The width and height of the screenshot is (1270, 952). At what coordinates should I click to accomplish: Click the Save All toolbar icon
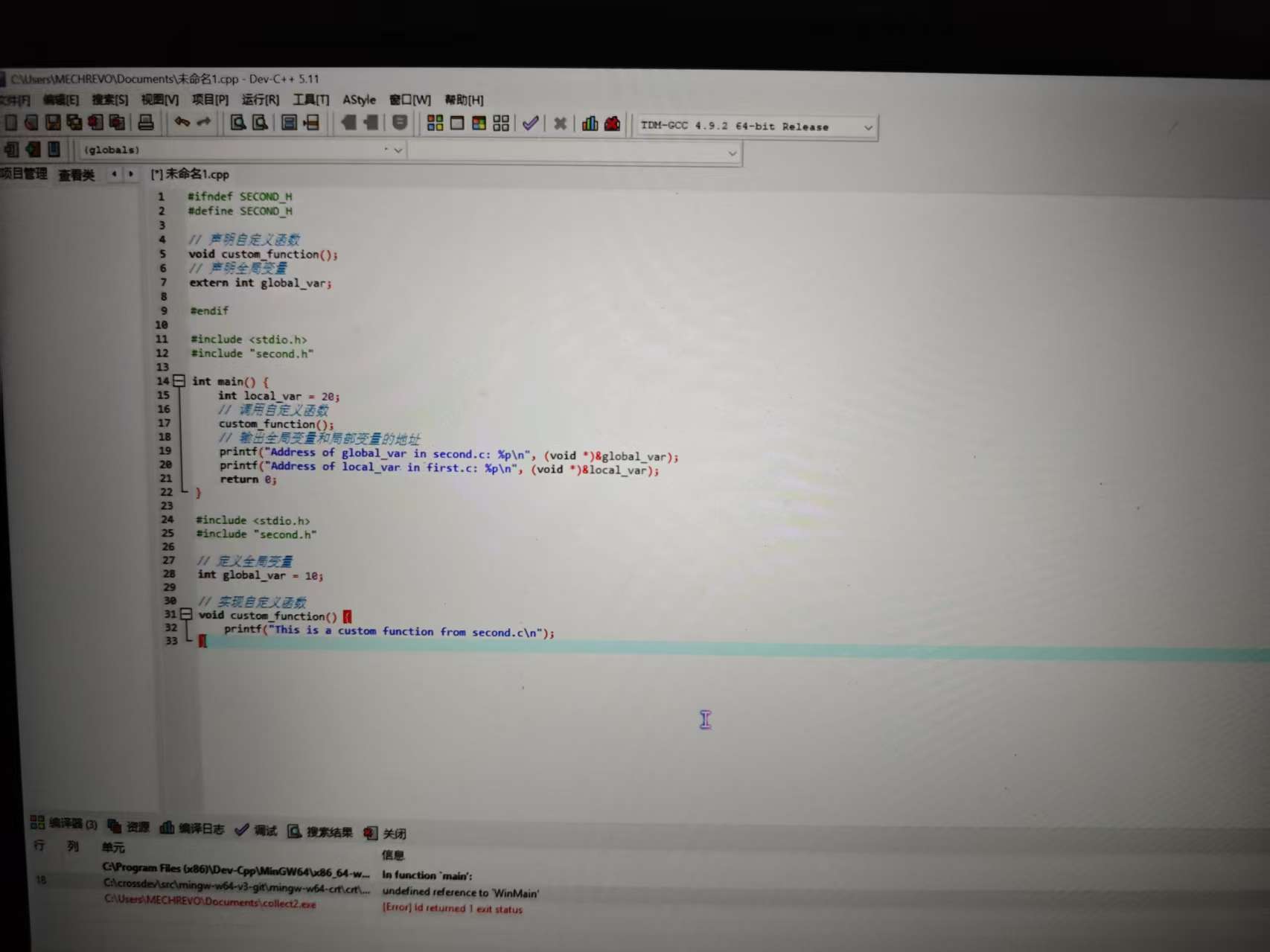[x=74, y=122]
